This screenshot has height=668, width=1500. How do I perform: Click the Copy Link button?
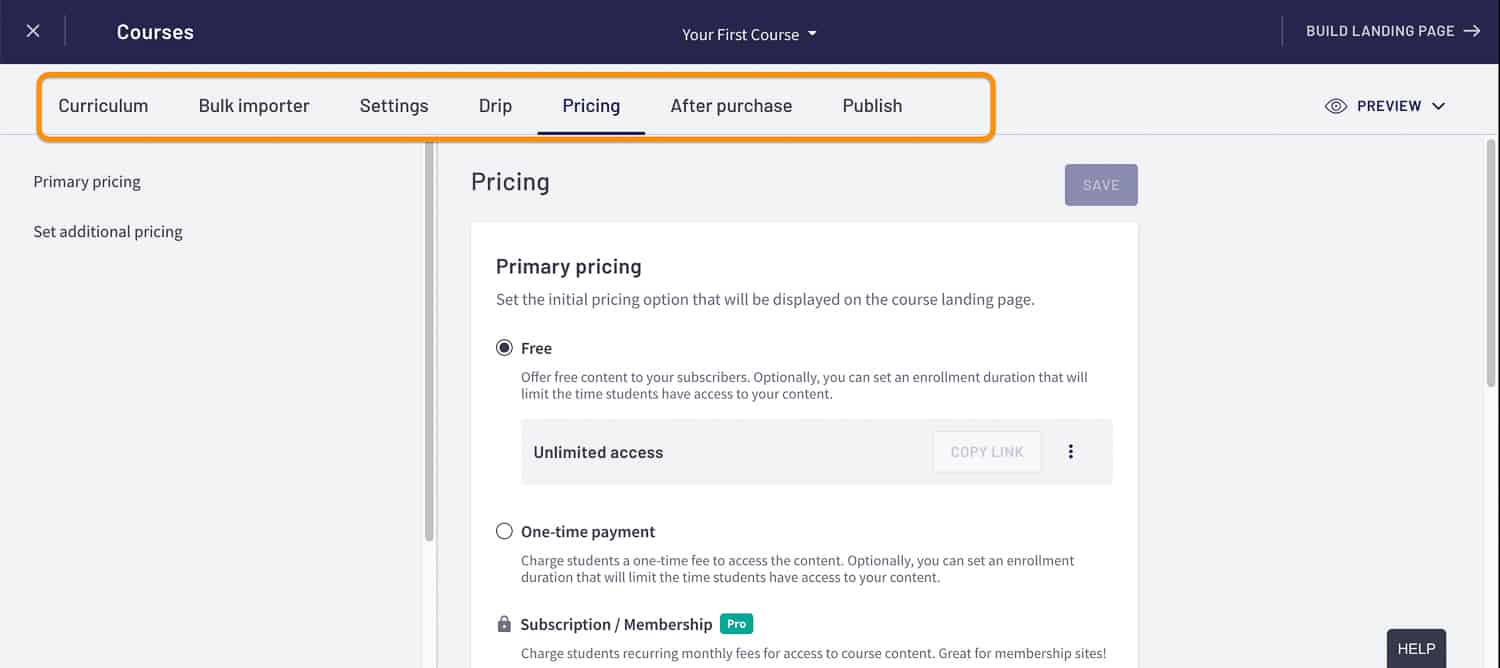click(x=986, y=452)
